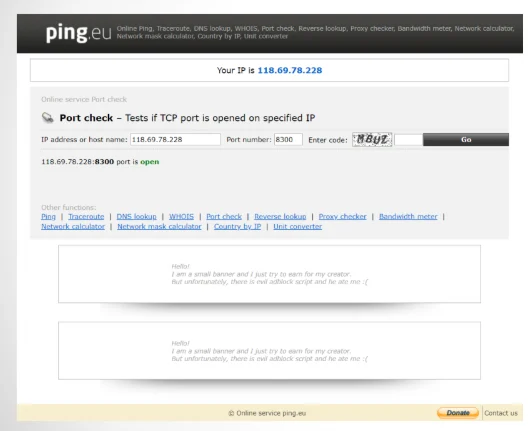Click the Donate button

458,413
